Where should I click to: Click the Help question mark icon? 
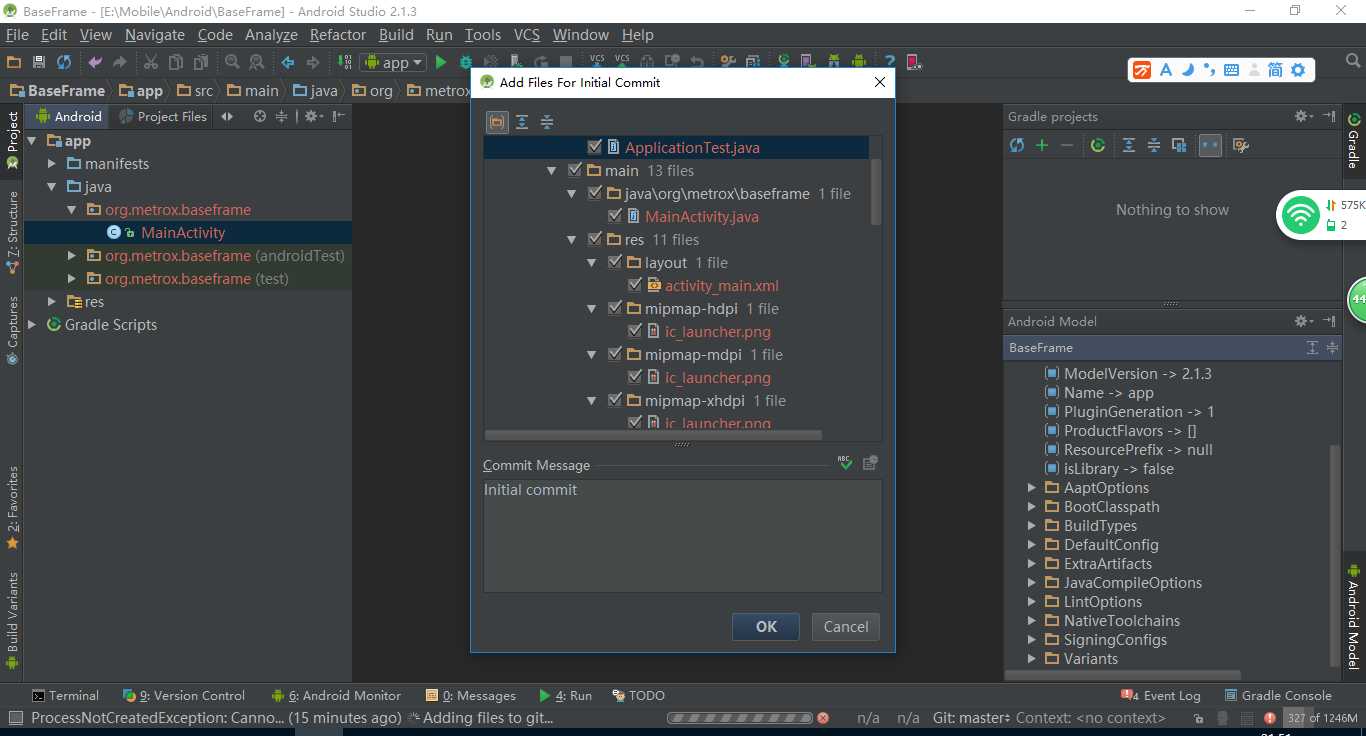coord(889,62)
